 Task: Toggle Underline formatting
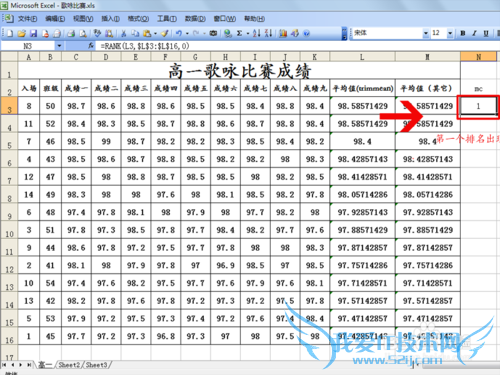486,33
